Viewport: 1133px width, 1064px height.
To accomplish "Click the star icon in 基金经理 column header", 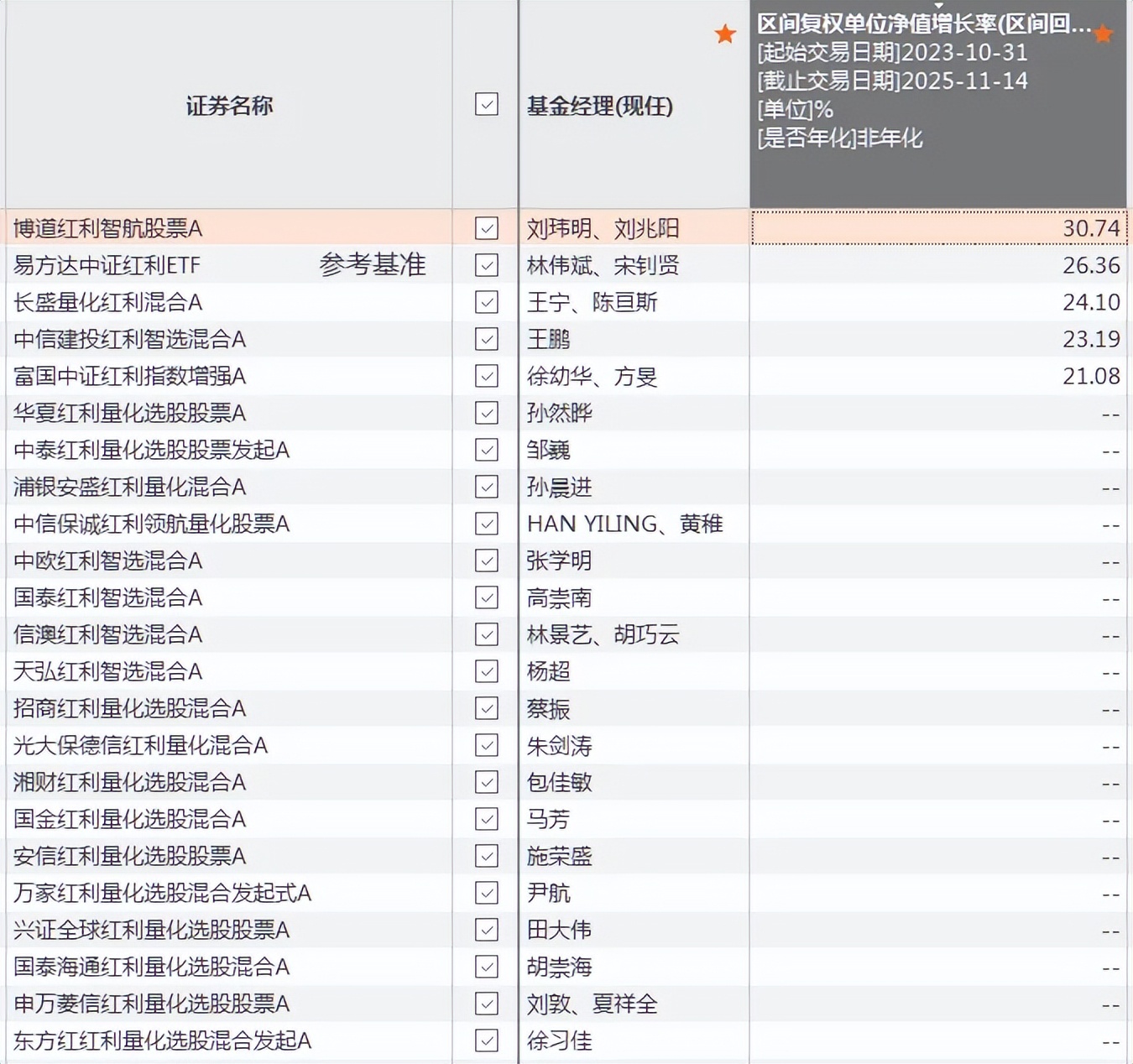I will [725, 34].
